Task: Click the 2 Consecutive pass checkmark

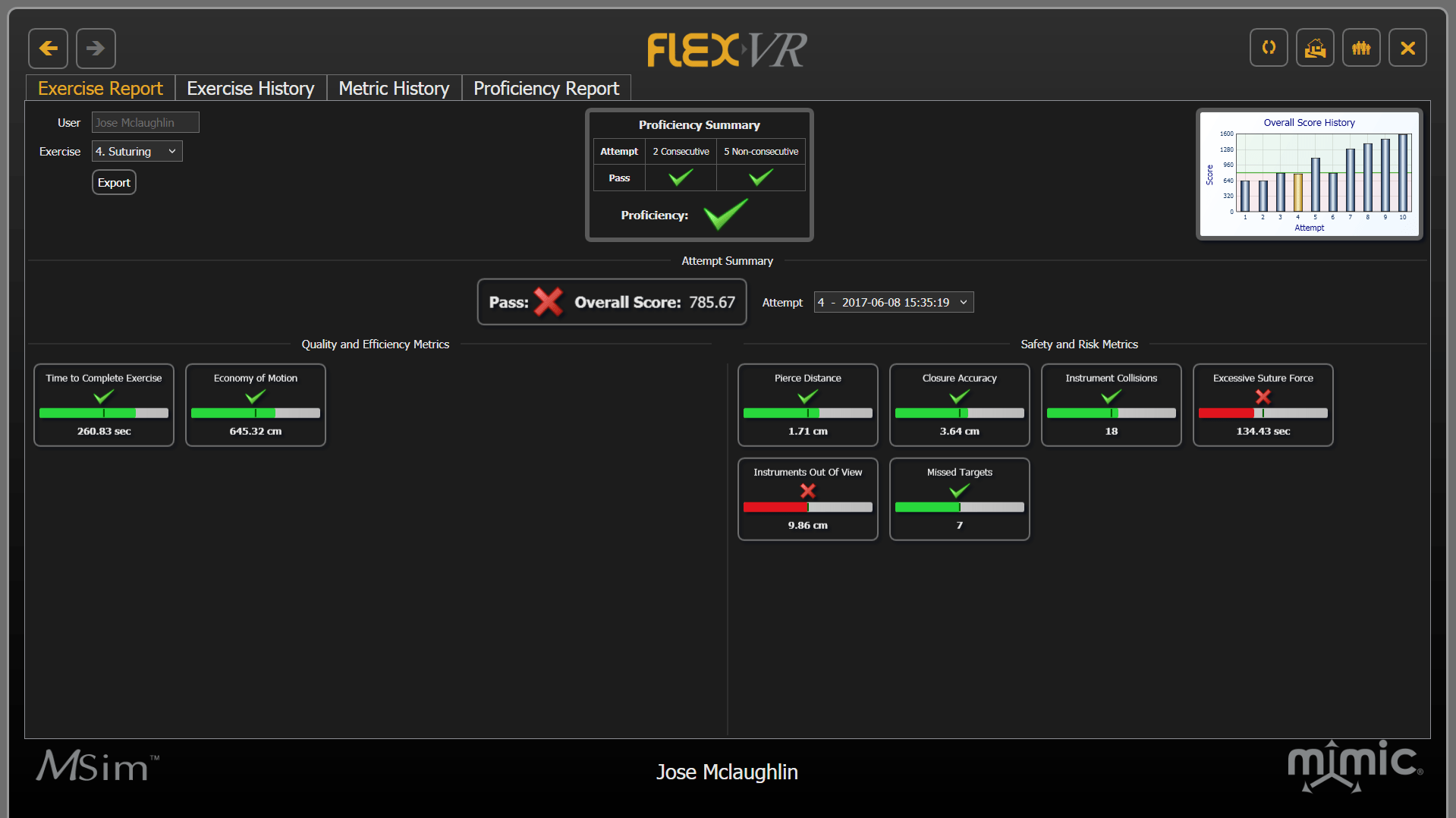Action: [x=681, y=178]
